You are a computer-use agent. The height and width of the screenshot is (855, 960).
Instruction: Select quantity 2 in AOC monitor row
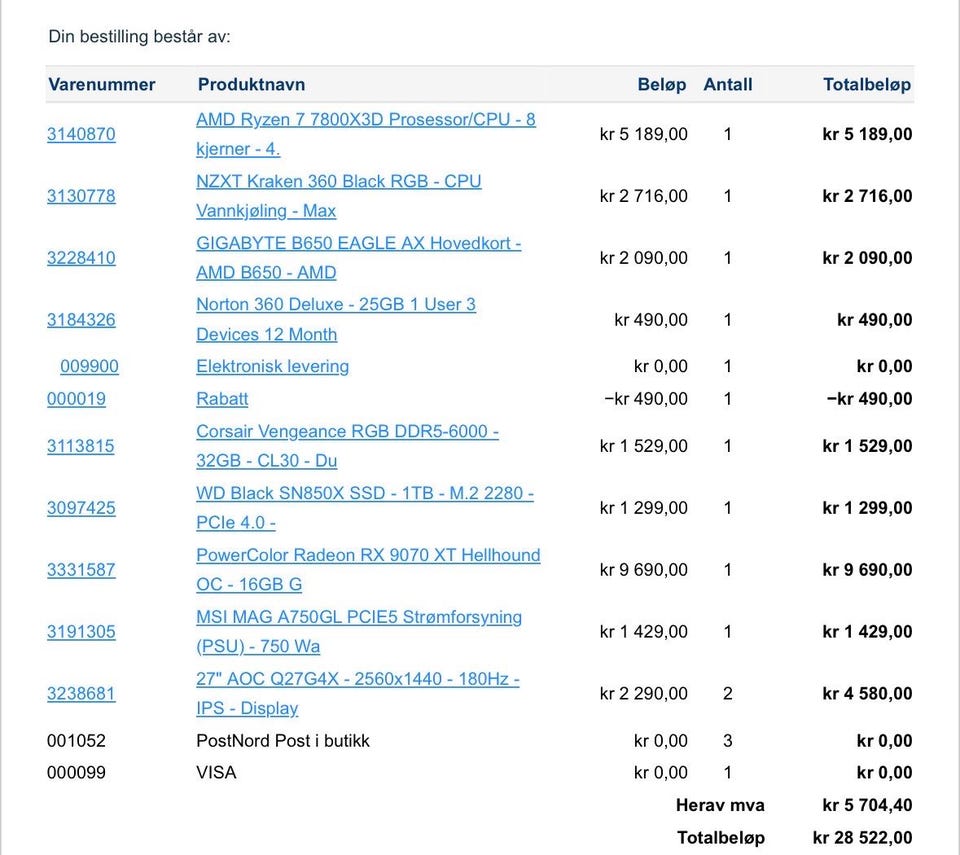tap(727, 693)
